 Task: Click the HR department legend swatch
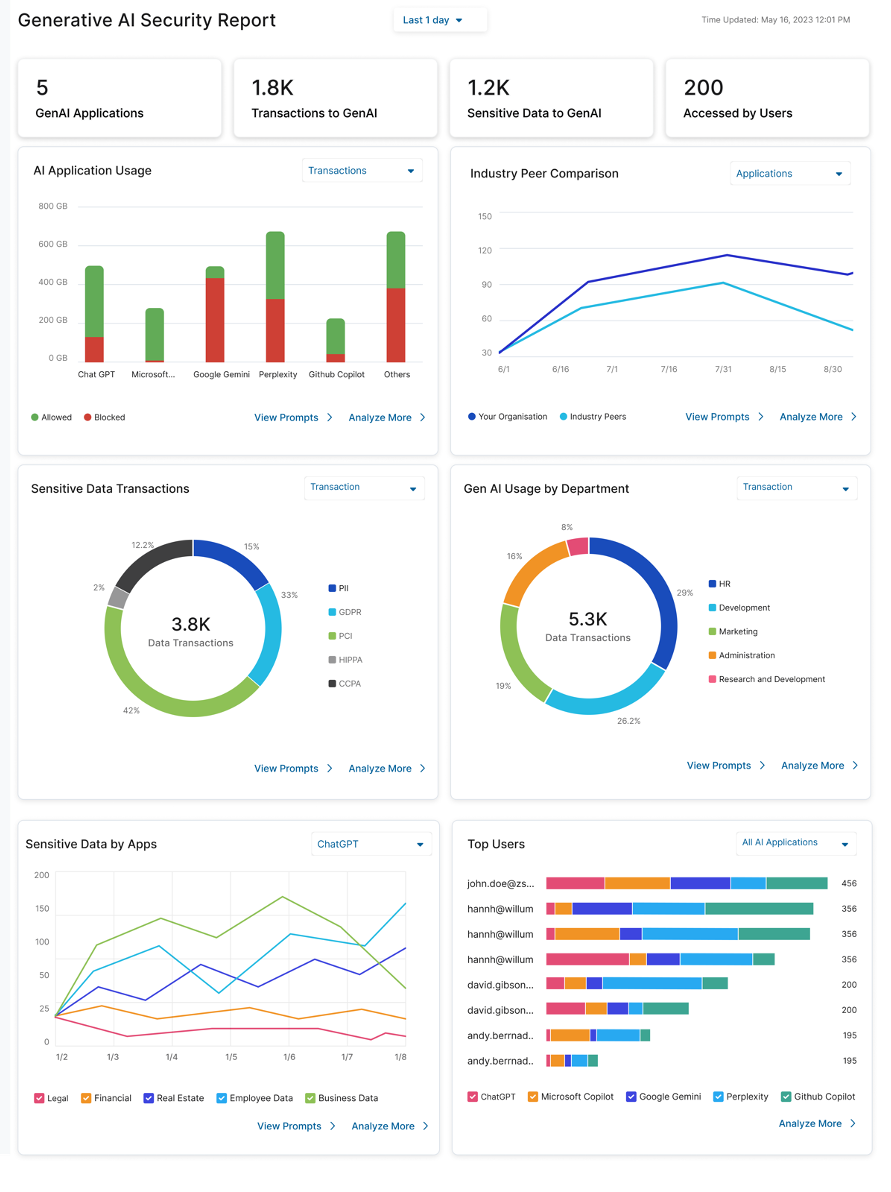(x=712, y=584)
